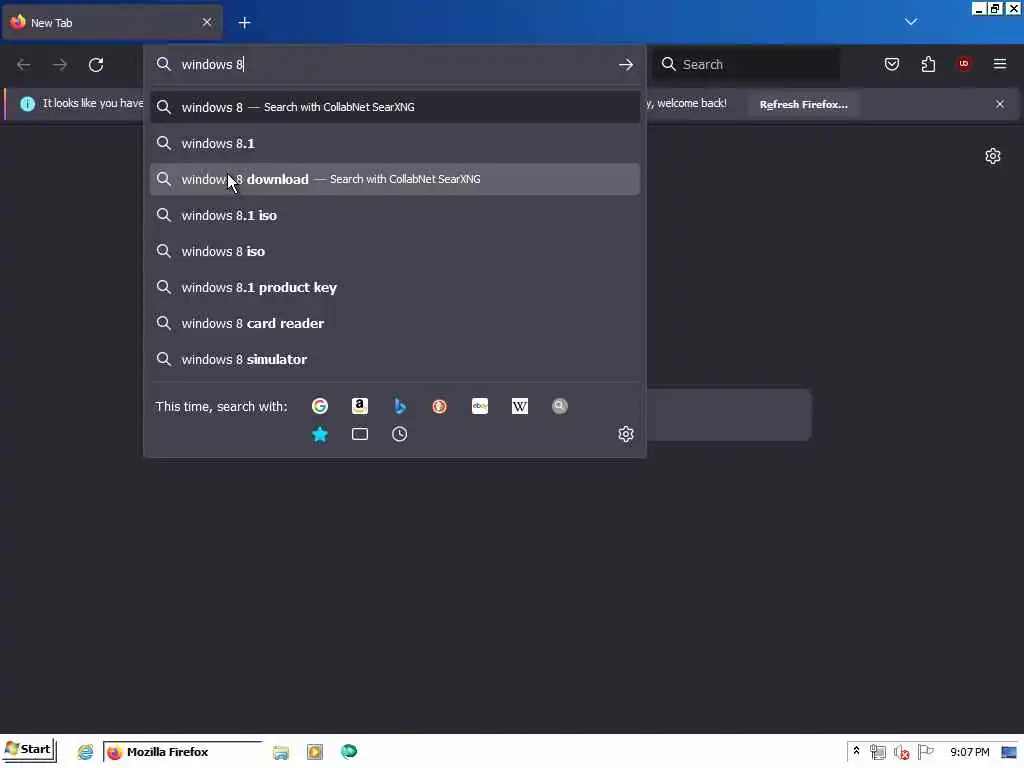Launch Internet Explorer from taskbar
Screen dimensions: 1024x768
[x=85, y=752]
